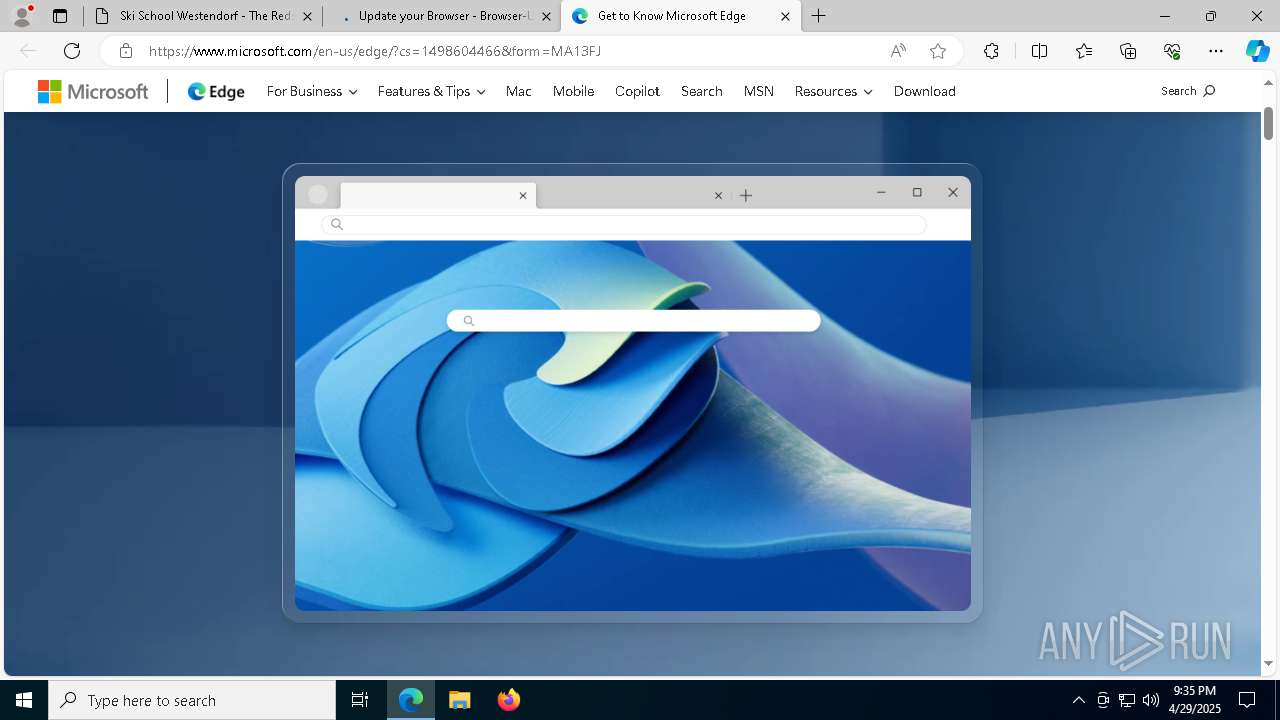This screenshot has width=1280, height=720.
Task: Expand the Resources dropdown
Action: pyautogui.click(x=833, y=91)
